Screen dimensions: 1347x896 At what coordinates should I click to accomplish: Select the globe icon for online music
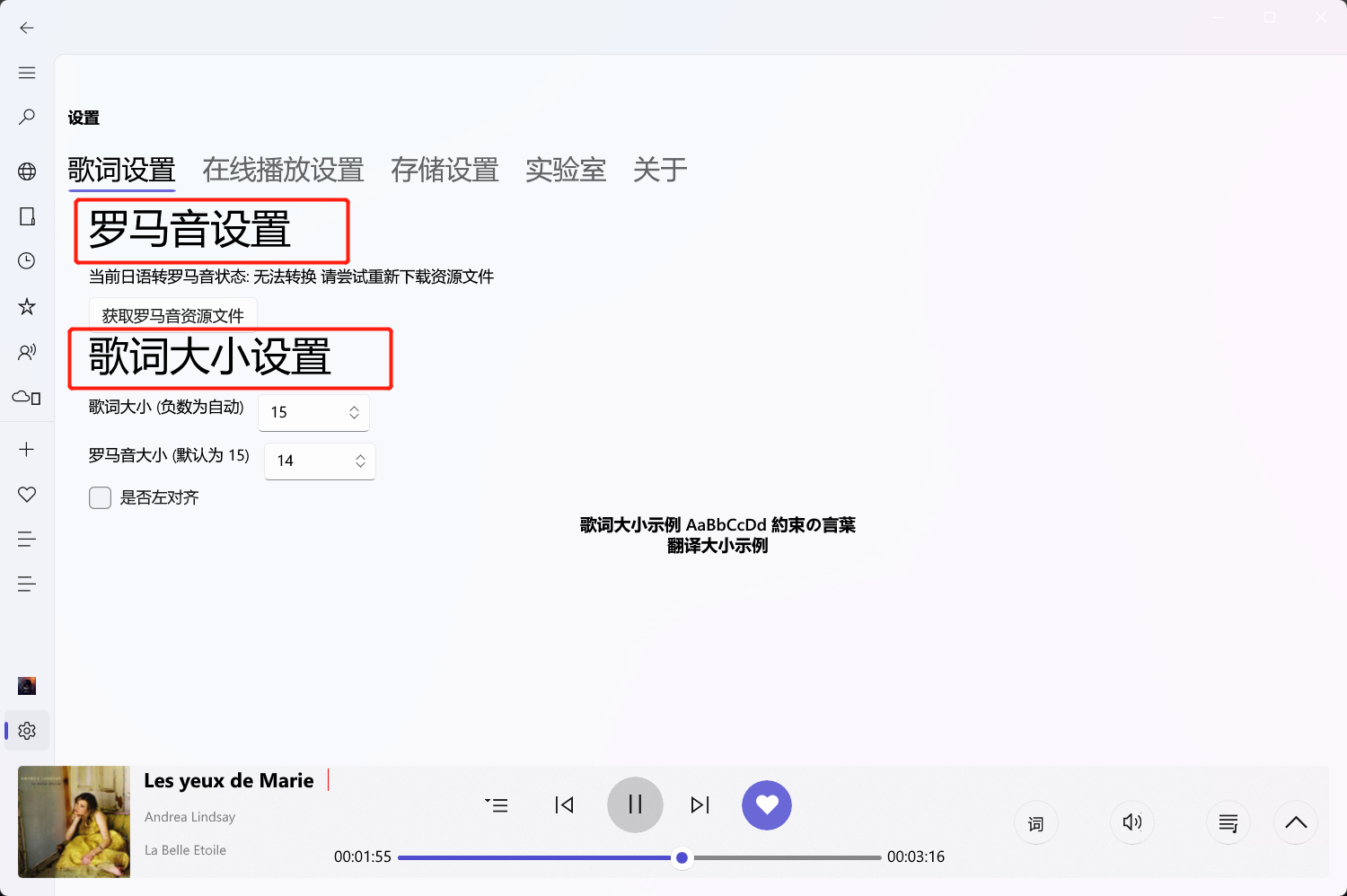pyautogui.click(x=26, y=171)
